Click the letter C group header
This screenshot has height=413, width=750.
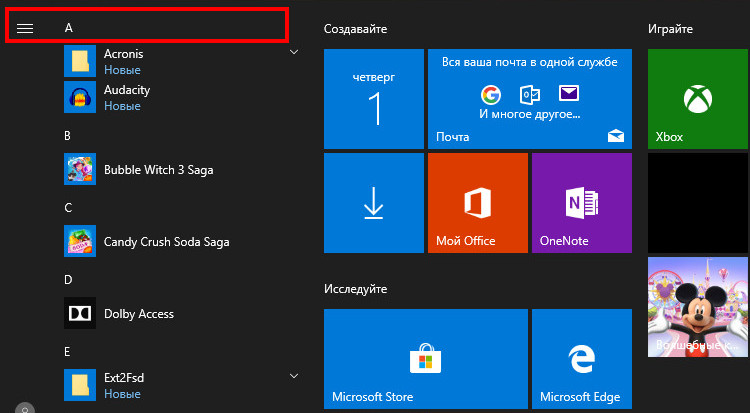coord(68,208)
